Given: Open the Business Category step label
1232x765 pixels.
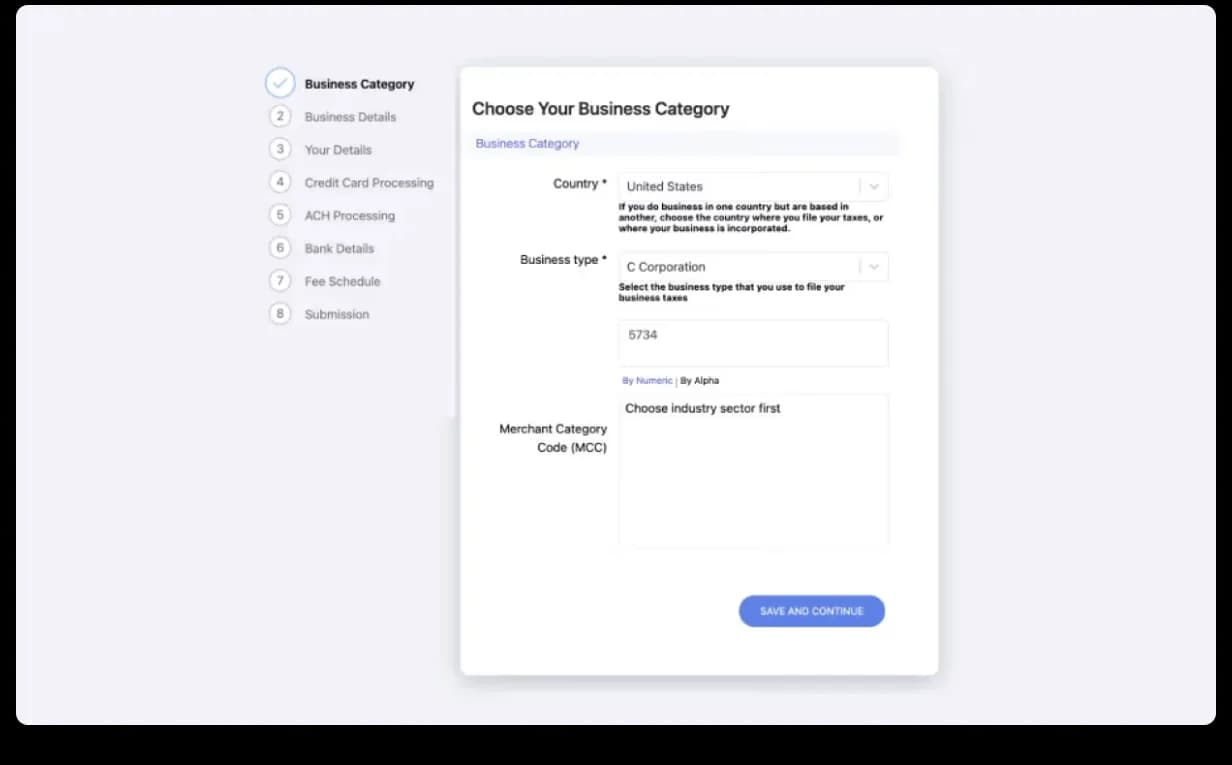Looking at the screenshot, I should coord(359,84).
